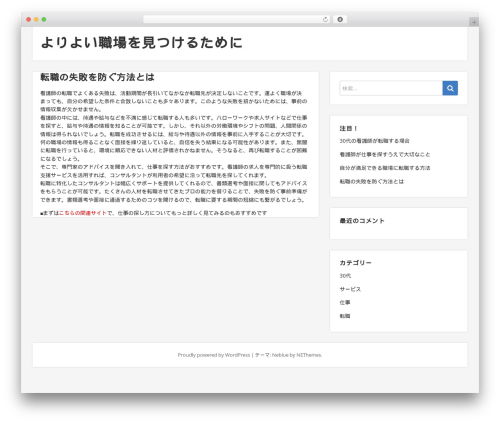
Task: Click the blue search magnifier button
Action: point(450,88)
